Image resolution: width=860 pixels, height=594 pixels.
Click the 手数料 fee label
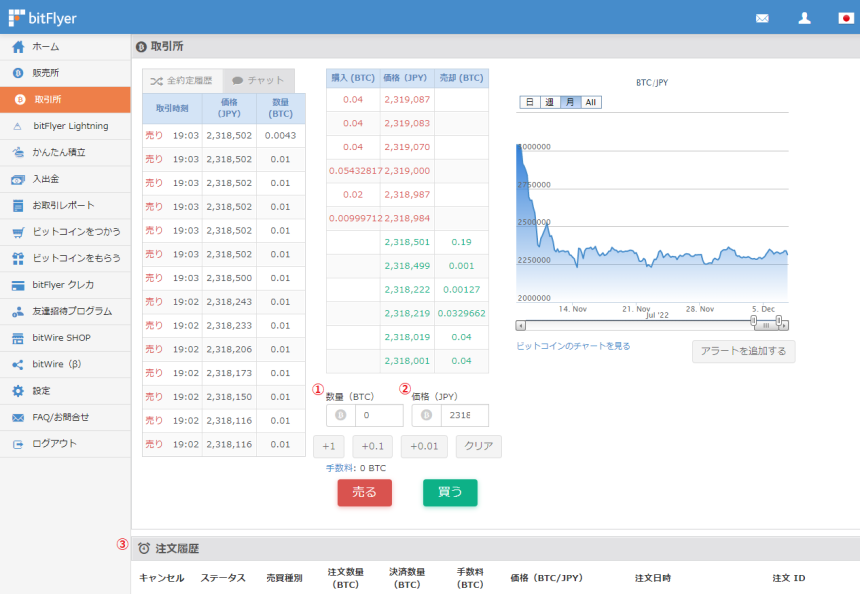tap(340, 468)
